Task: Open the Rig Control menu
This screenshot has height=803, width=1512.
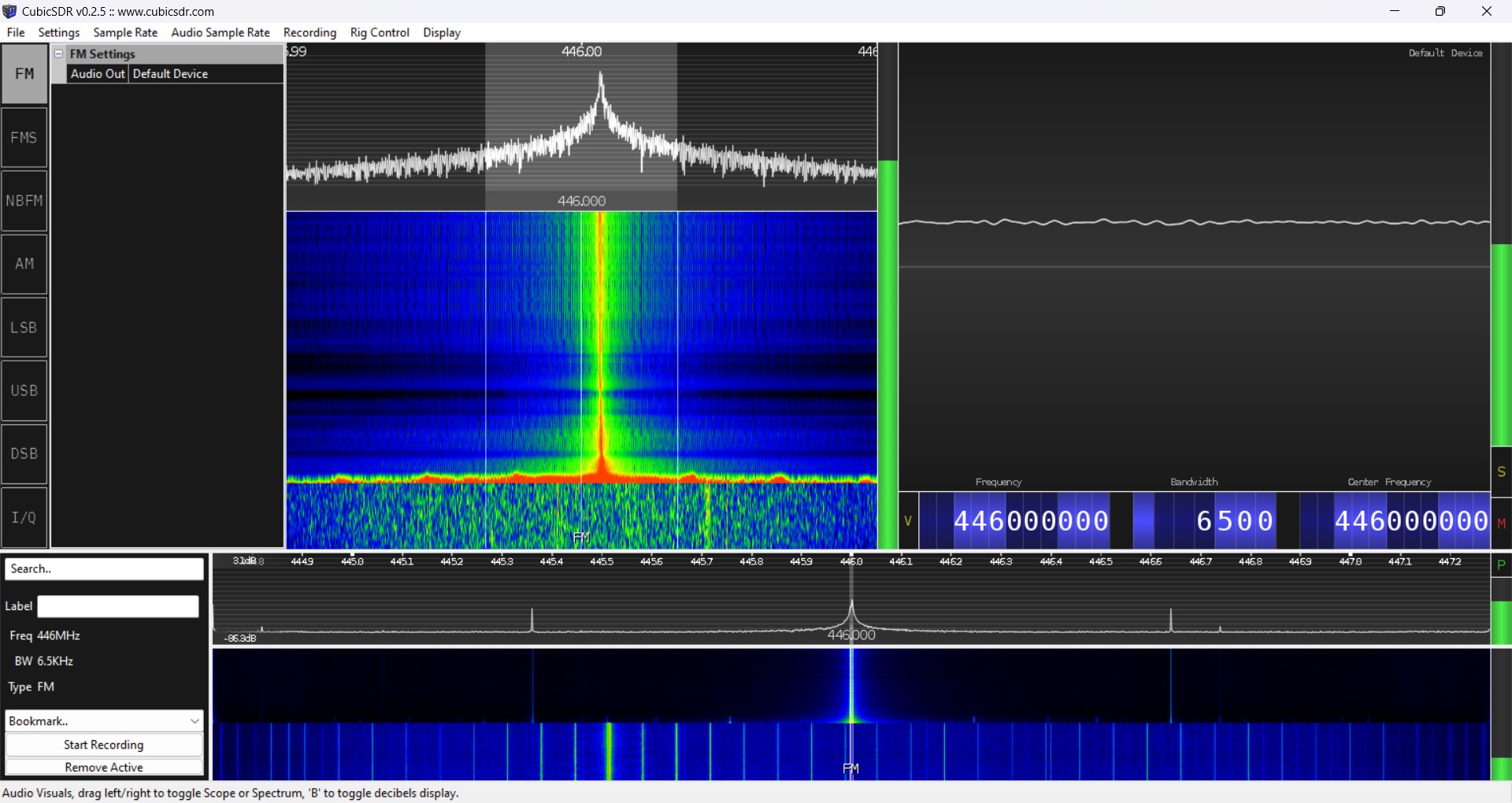Action: [380, 32]
